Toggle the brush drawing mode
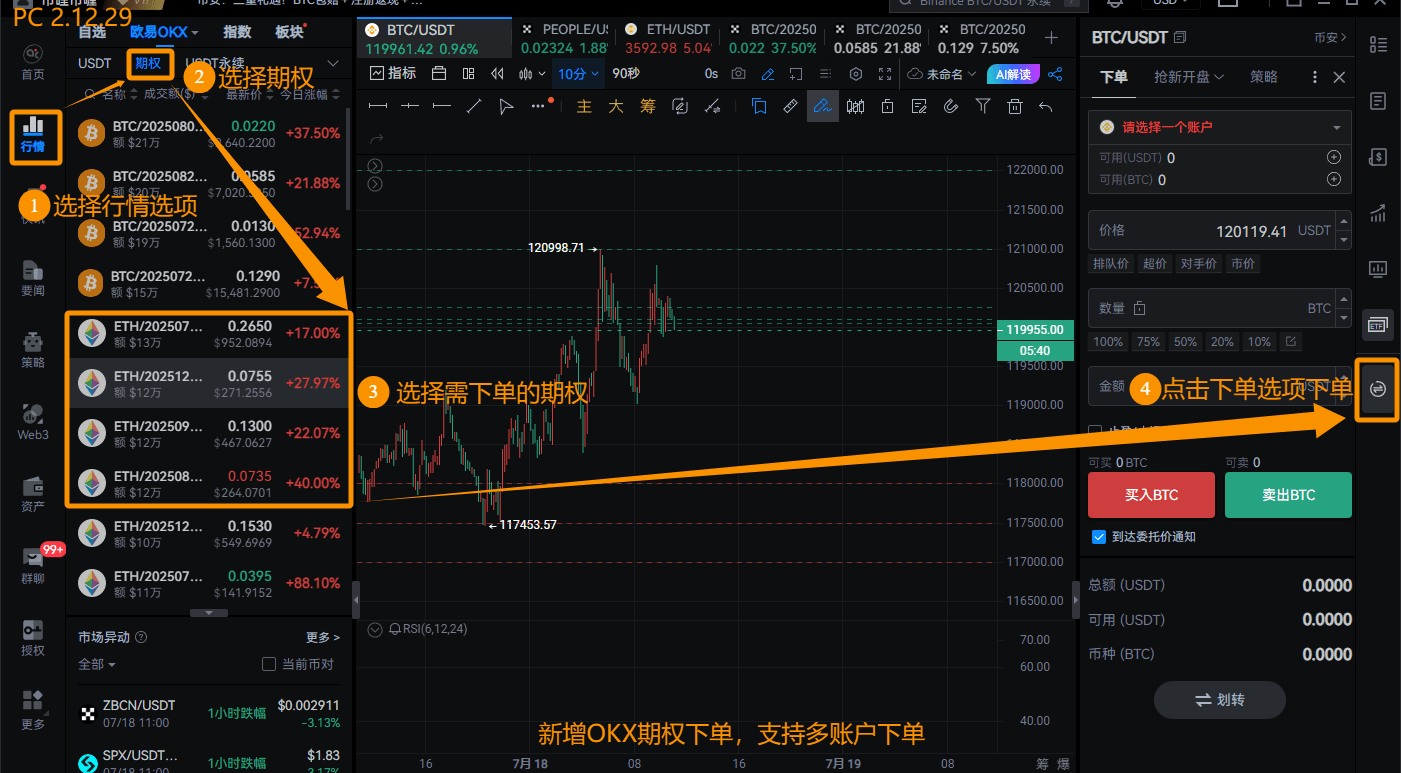The width and height of the screenshot is (1401, 773). tap(823, 105)
